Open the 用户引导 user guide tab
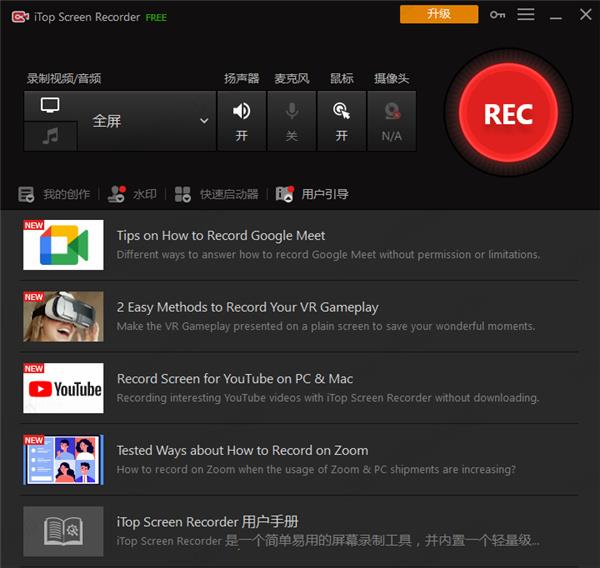 pyautogui.click(x=312, y=194)
